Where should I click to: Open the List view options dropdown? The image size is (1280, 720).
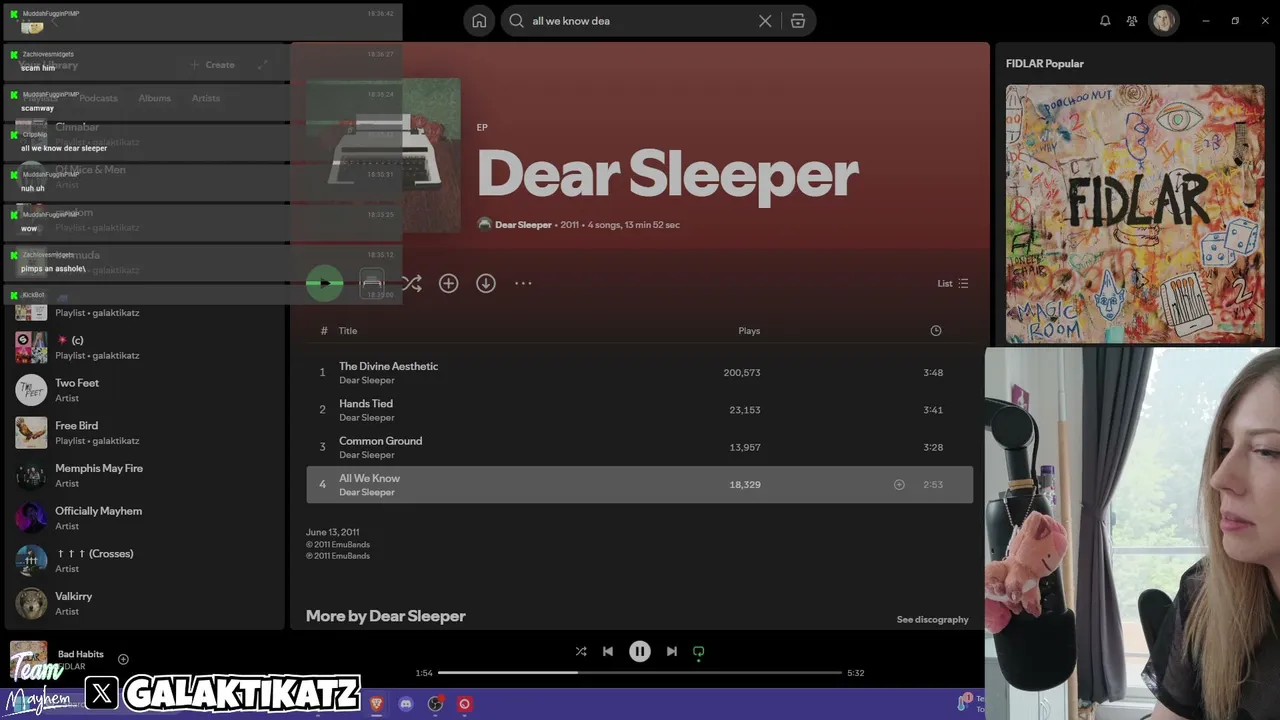953,284
